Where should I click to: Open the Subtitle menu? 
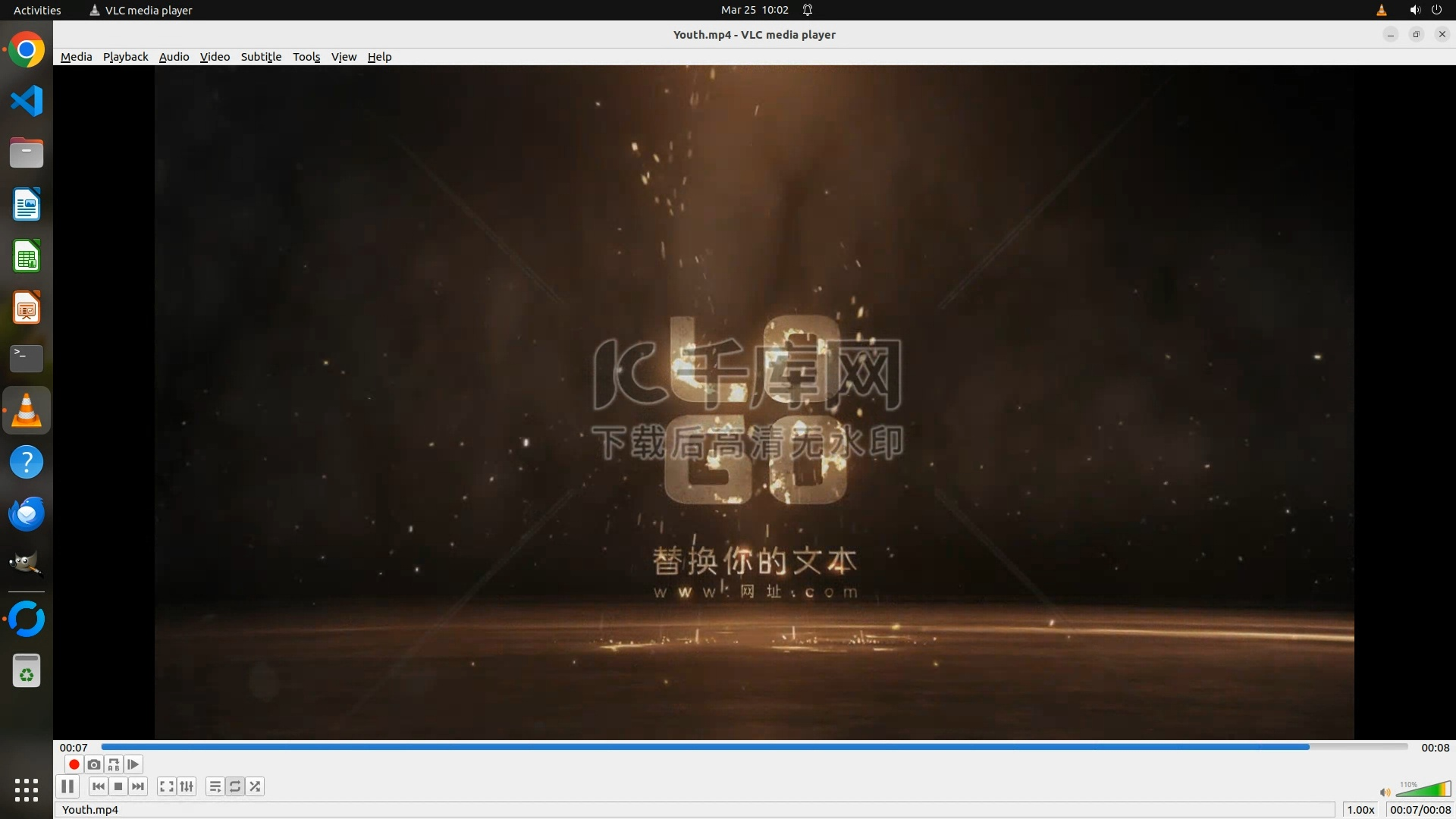pyautogui.click(x=261, y=57)
